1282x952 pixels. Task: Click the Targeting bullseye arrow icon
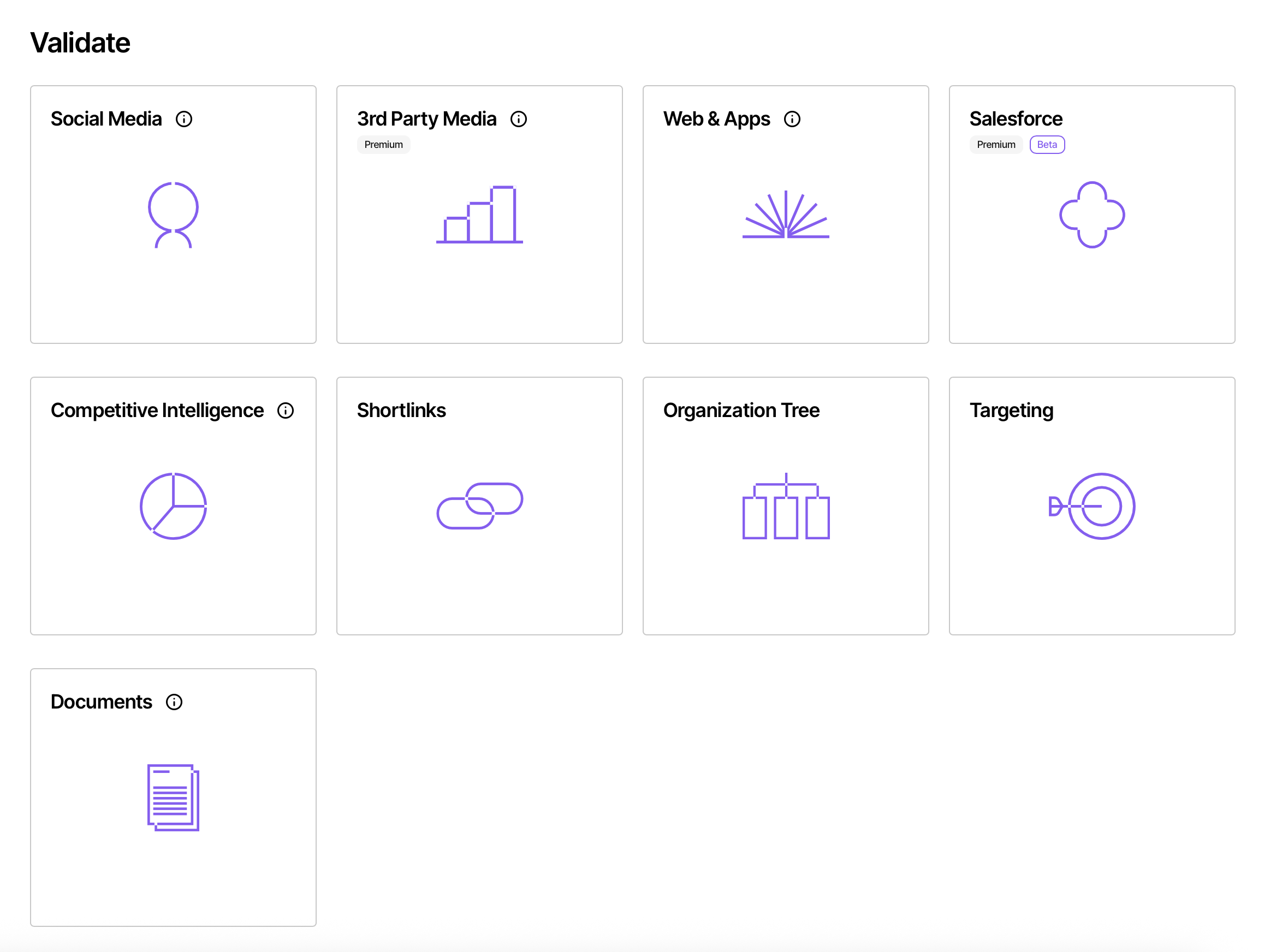tap(1092, 506)
